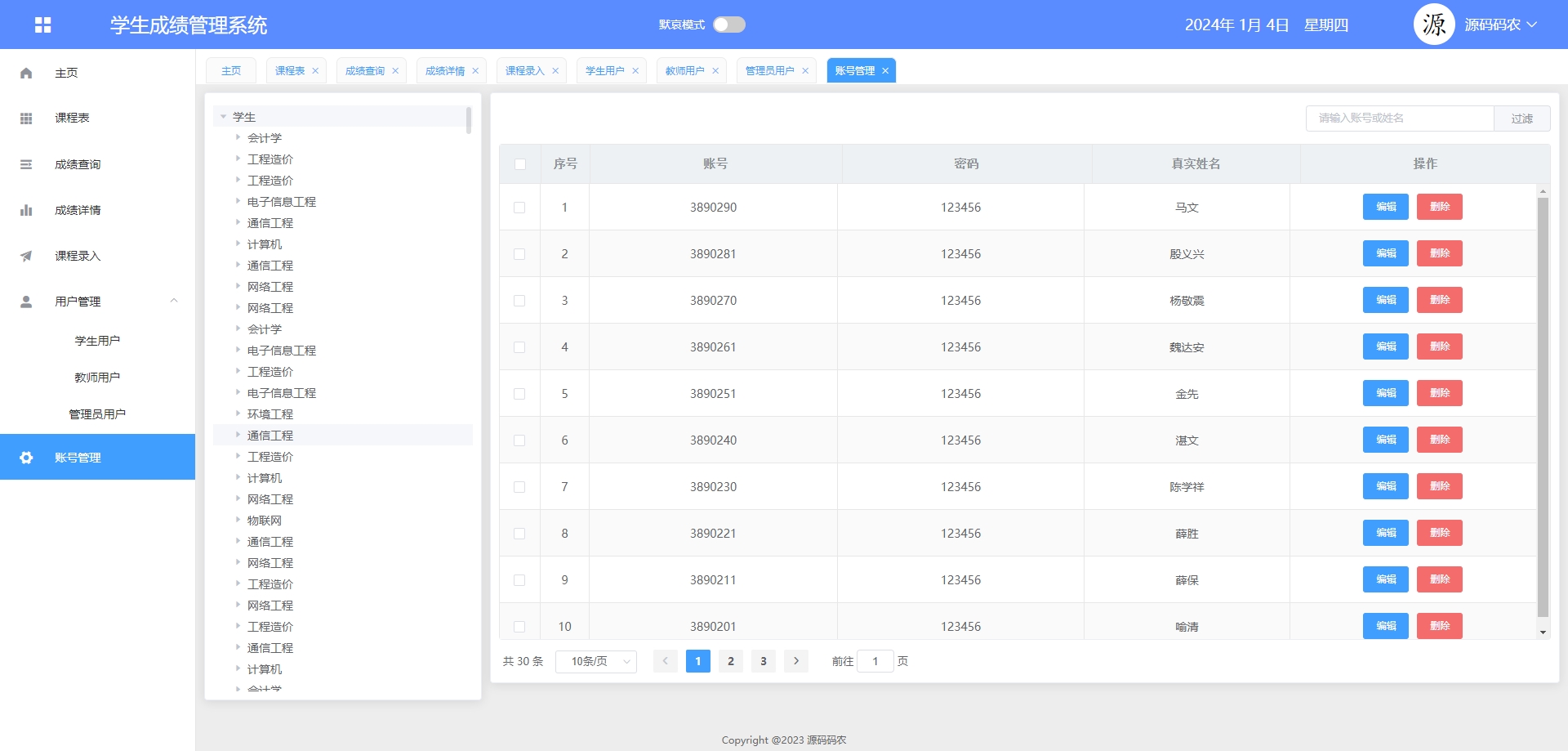The width and height of the screenshot is (1568, 751).
Task: Check the checkbox for row 3890251
Action: pyautogui.click(x=519, y=394)
